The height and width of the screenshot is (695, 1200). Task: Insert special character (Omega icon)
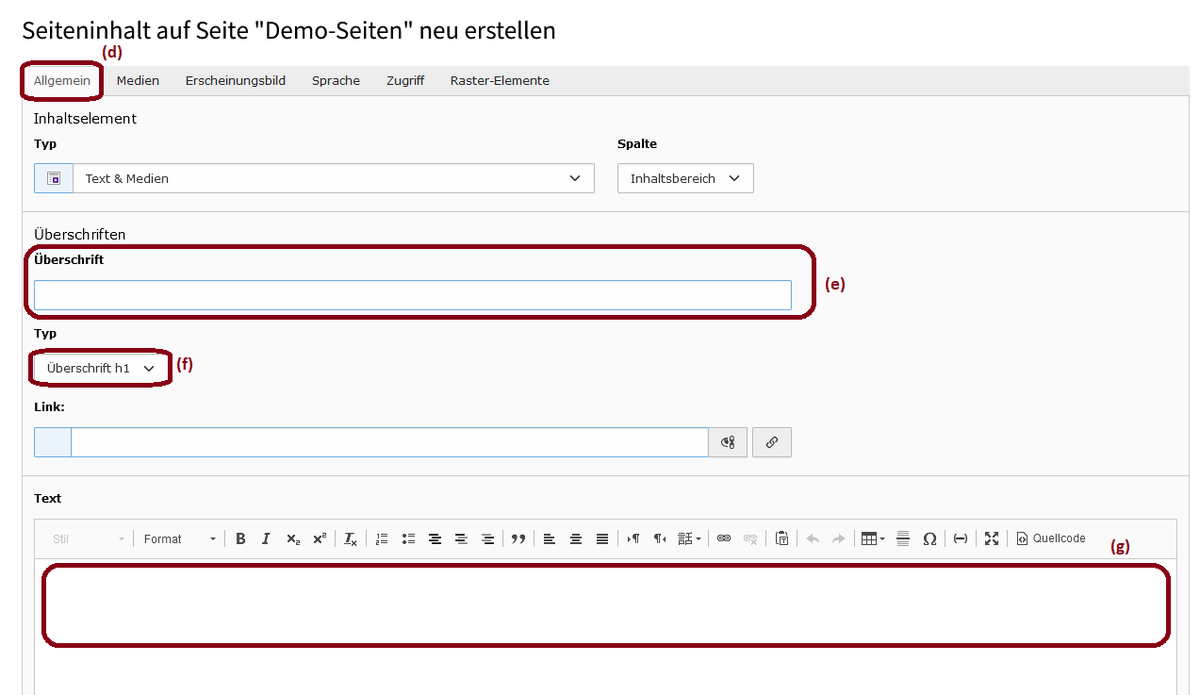929,539
